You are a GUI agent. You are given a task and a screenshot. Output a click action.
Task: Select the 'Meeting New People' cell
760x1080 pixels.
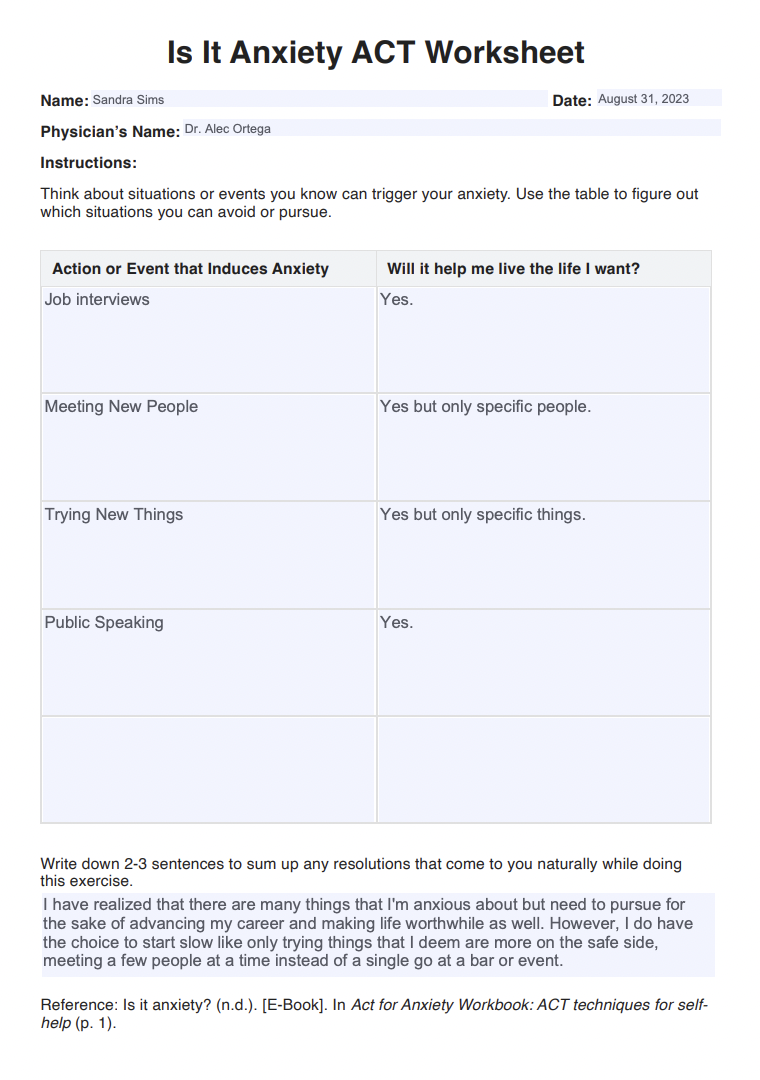208,446
